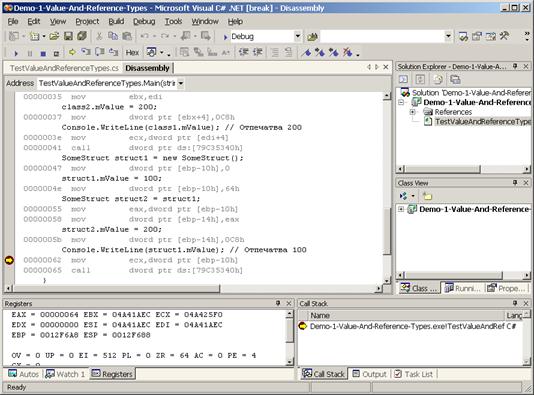
Task: Click the Save floppy disk icon
Action: pyautogui.click(x=68, y=36)
